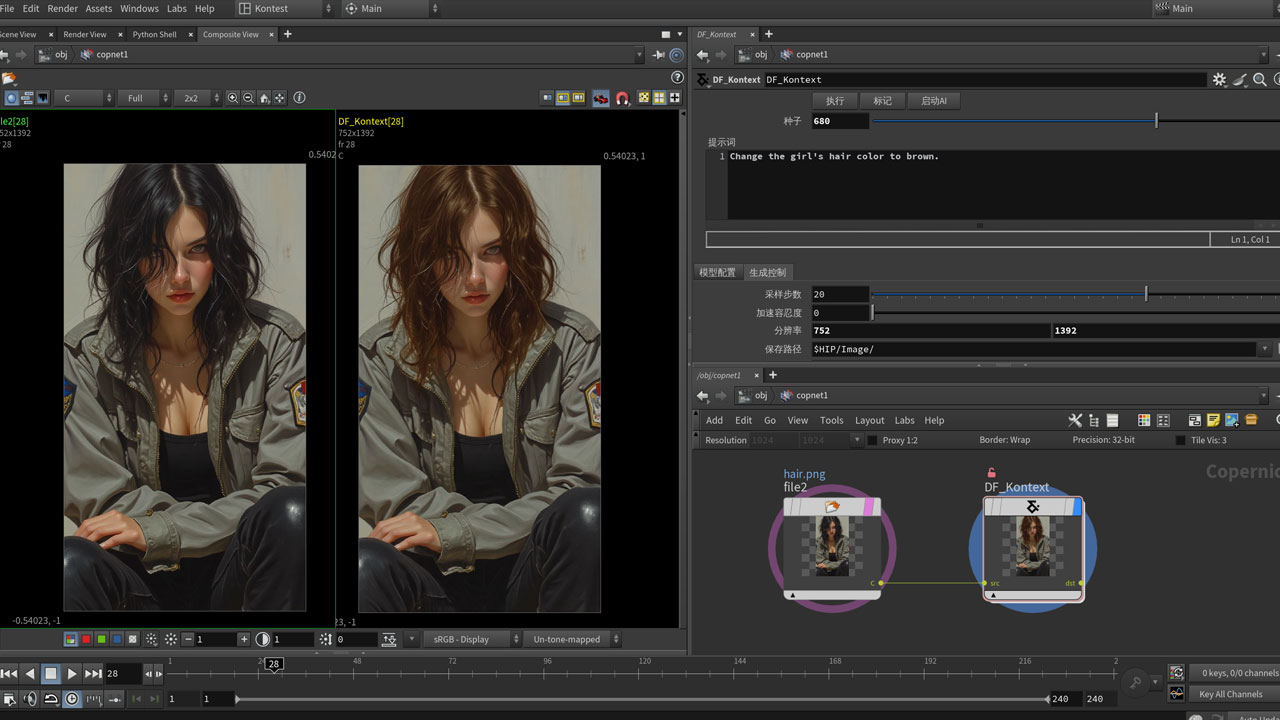Viewport: 1280px width, 720px height.
Task: Click the pin icon in composite view path bar
Action: [x=660, y=55]
